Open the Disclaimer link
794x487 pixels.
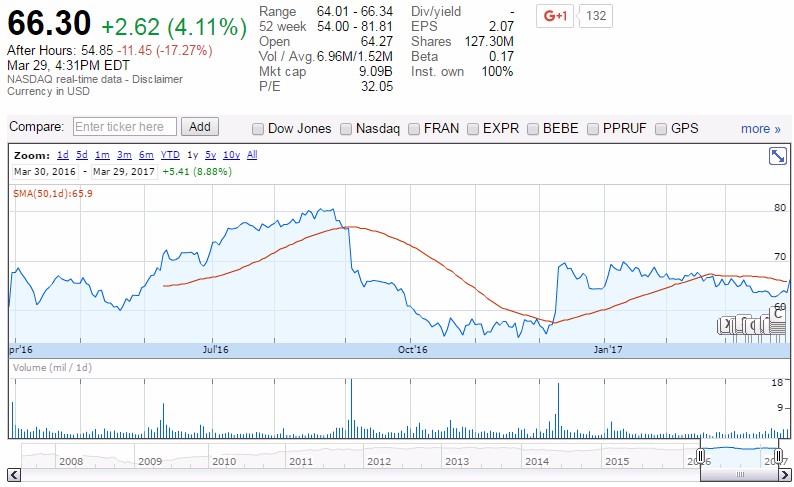(x=157, y=79)
